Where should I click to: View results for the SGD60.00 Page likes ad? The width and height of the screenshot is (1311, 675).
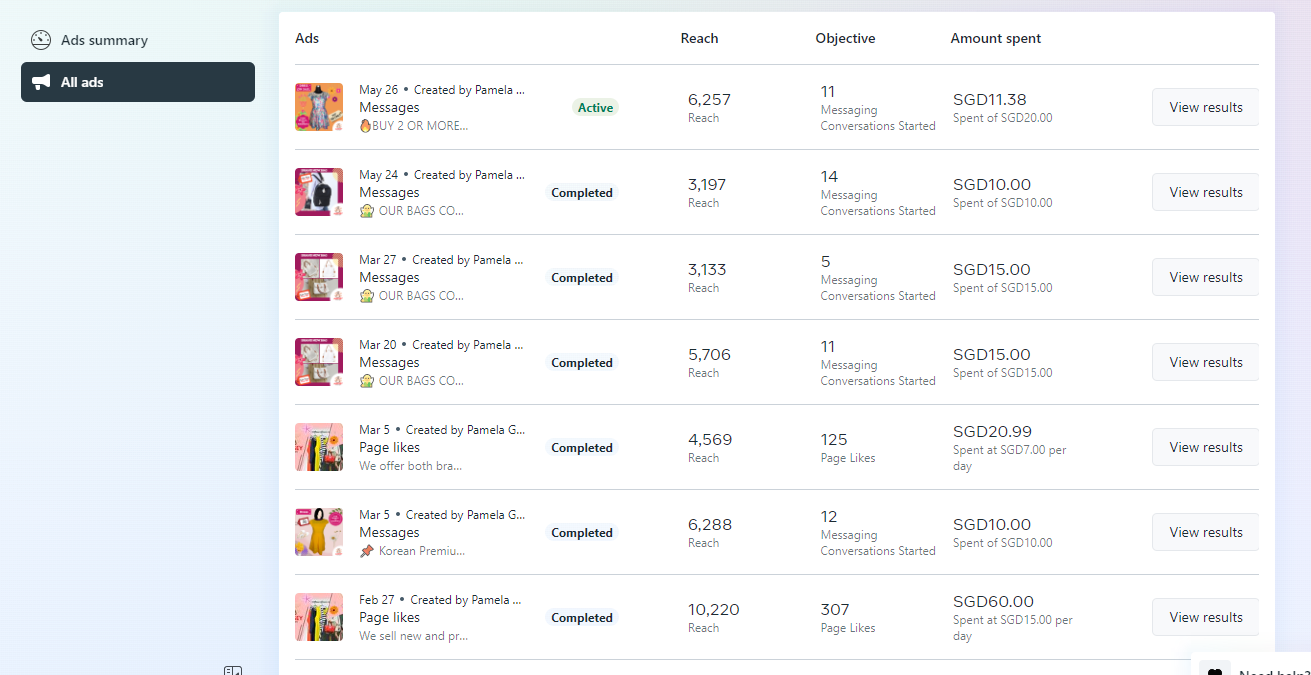coord(1205,617)
